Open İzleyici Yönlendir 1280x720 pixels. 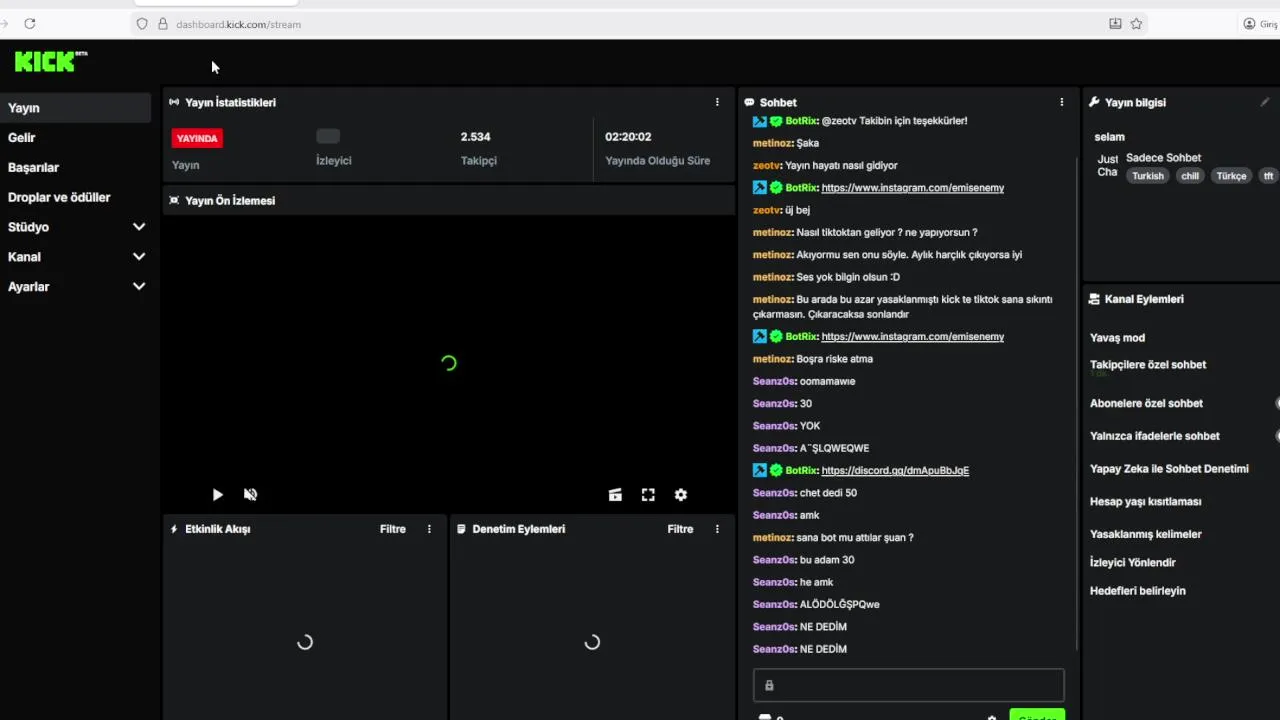[x=1133, y=563]
